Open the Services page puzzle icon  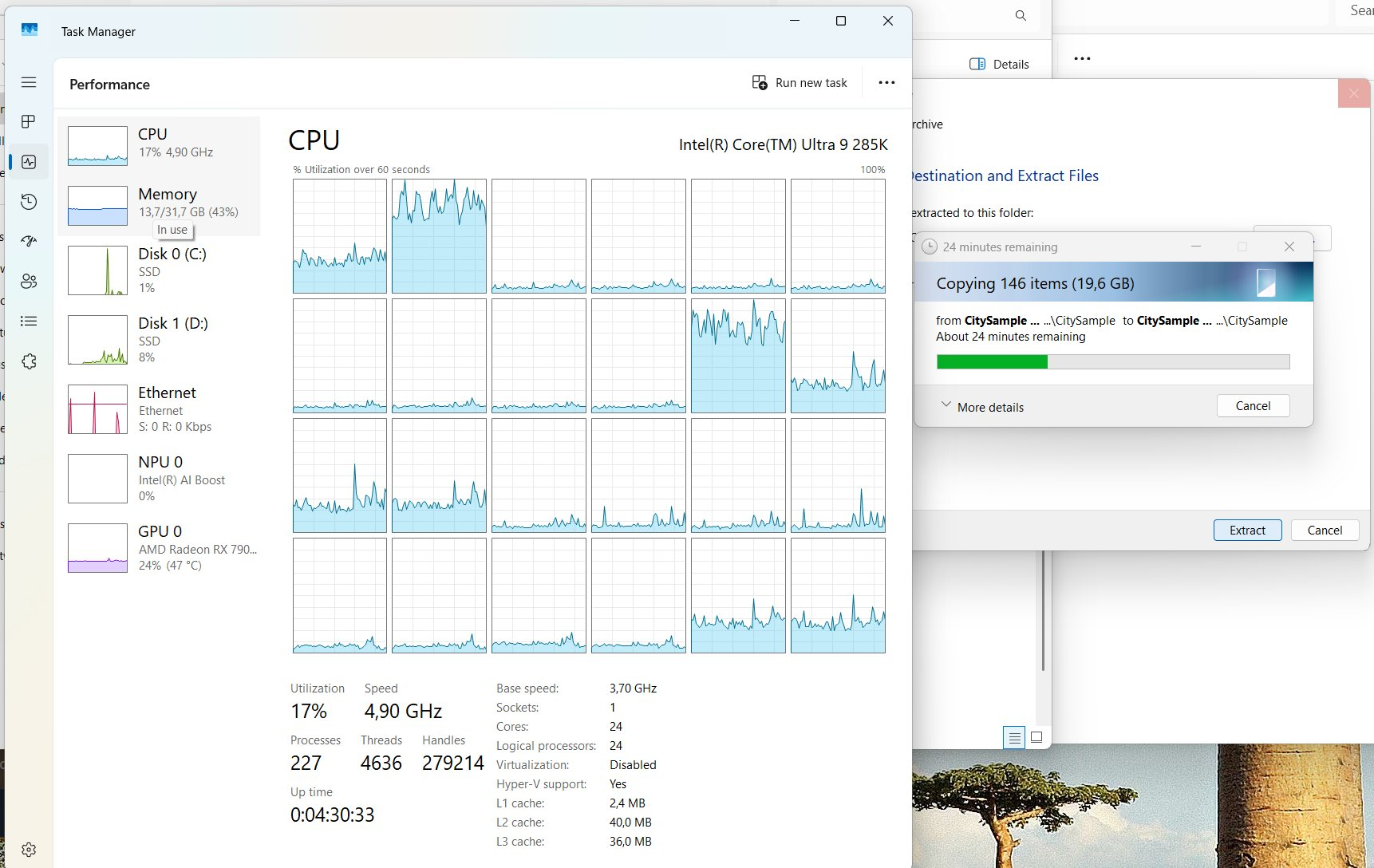coord(29,361)
